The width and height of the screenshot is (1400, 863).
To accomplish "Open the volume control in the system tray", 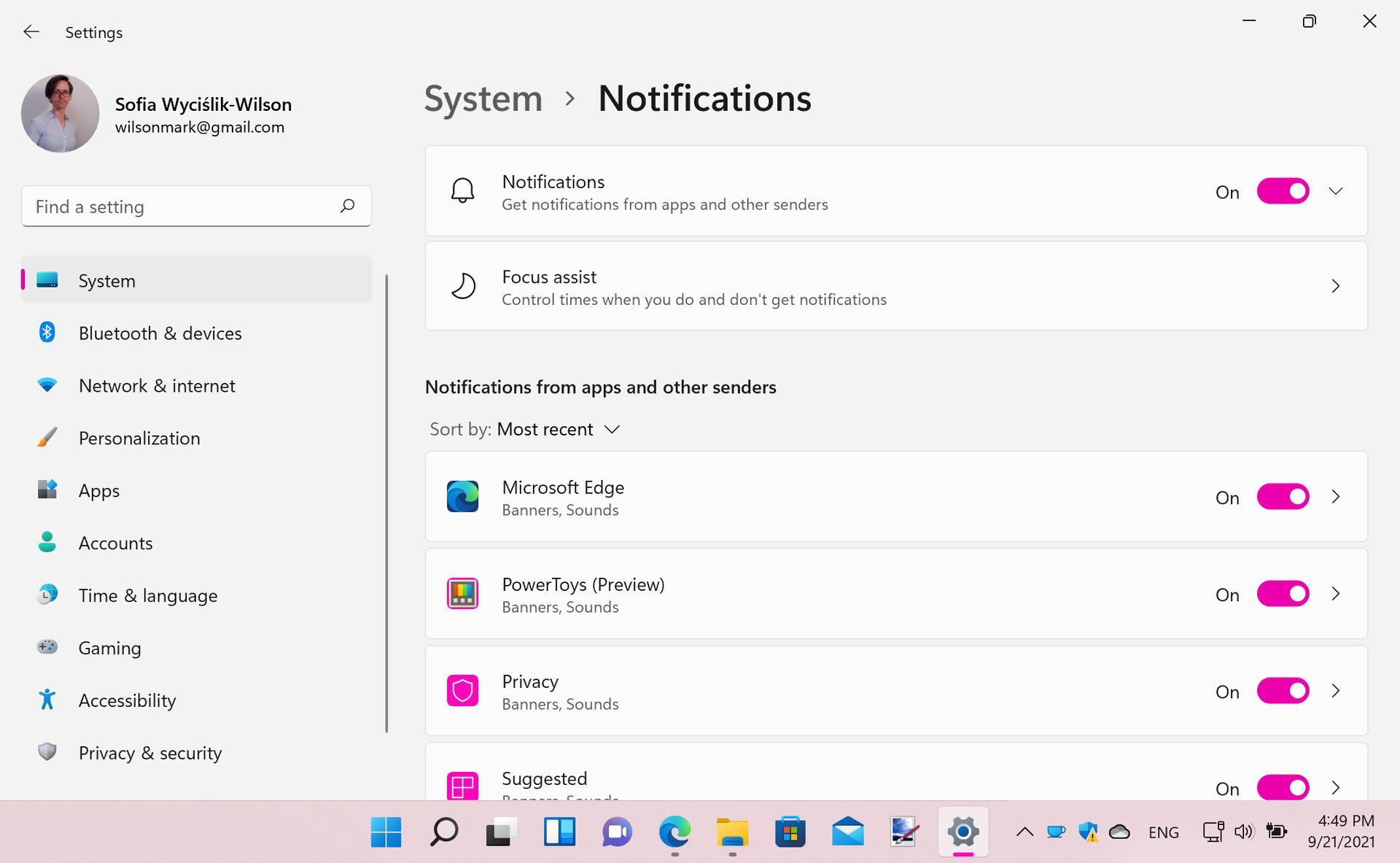I will pyautogui.click(x=1243, y=831).
